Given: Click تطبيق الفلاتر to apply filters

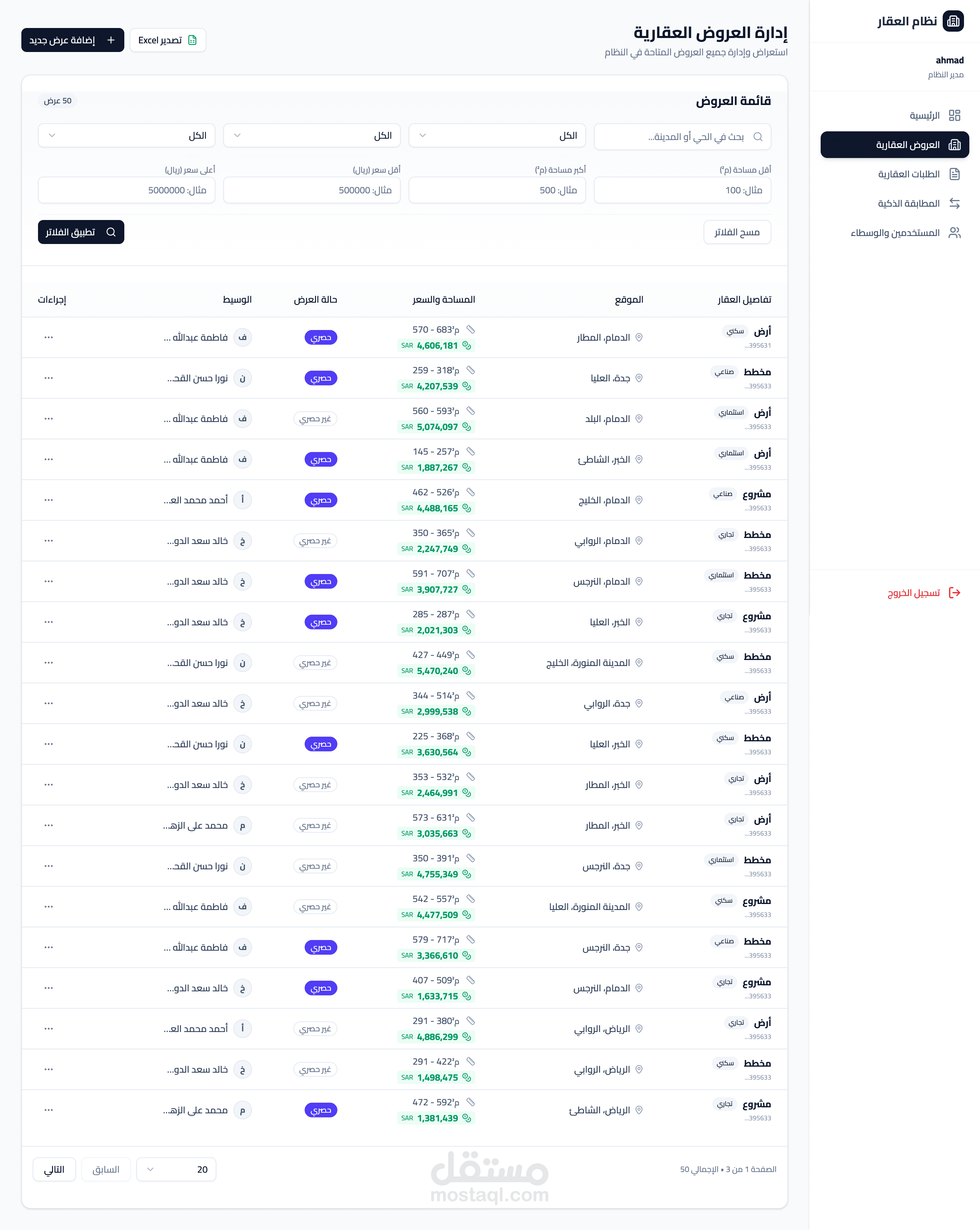Looking at the screenshot, I should (x=81, y=232).
